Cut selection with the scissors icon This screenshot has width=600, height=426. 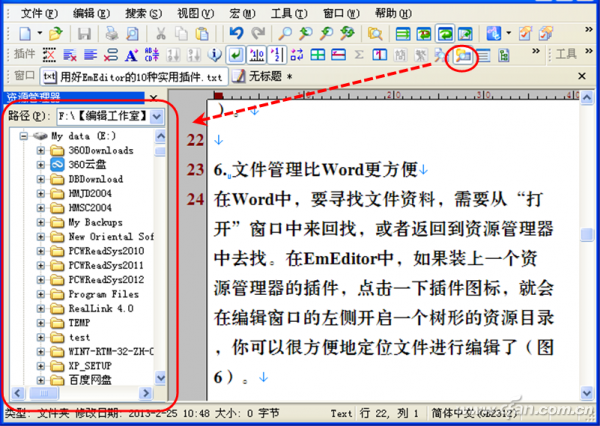[161, 34]
